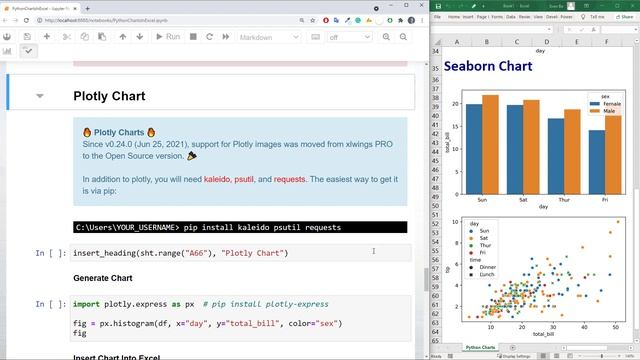Switch to Page Break Preview in Excel
This screenshot has height=360, width=640.
click(x=570, y=356)
